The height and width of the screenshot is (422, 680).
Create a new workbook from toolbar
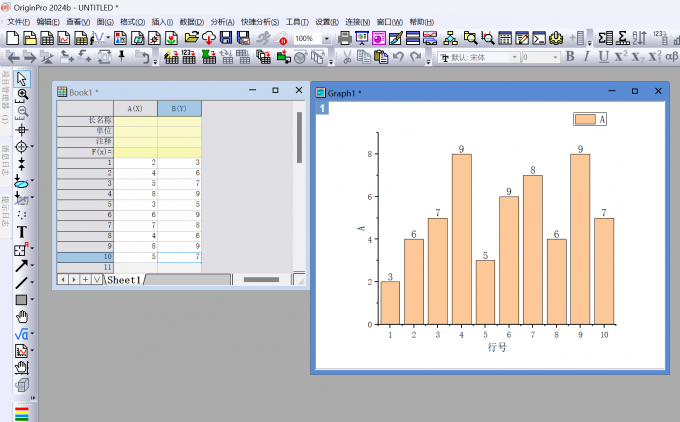click(47, 38)
